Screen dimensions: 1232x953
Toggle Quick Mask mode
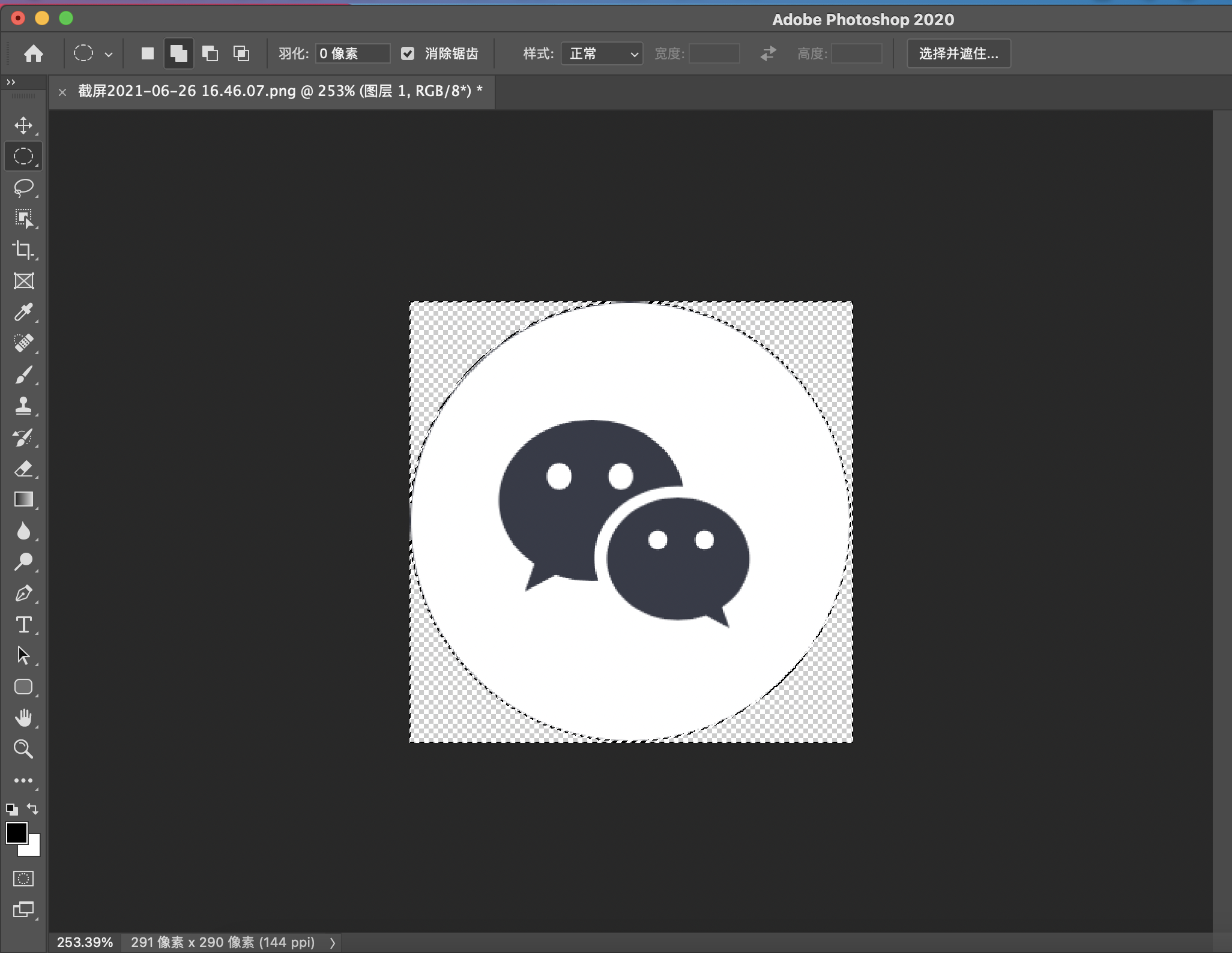(x=23, y=879)
